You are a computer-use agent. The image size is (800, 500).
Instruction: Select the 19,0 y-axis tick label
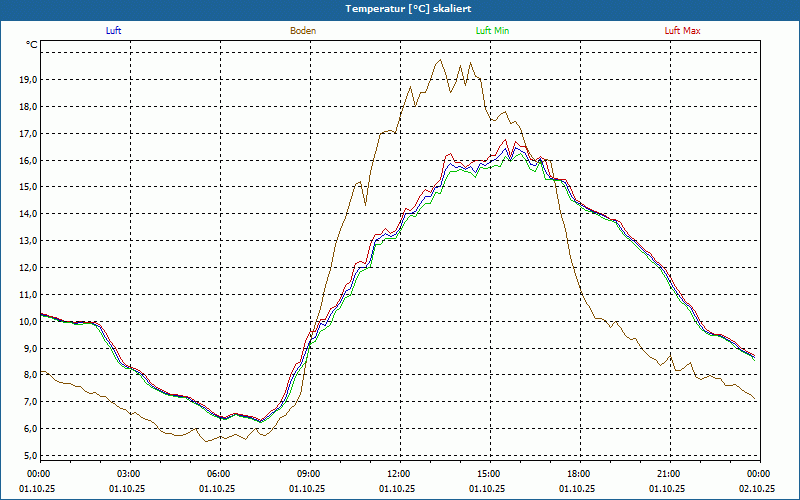pyautogui.click(x=27, y=79)
